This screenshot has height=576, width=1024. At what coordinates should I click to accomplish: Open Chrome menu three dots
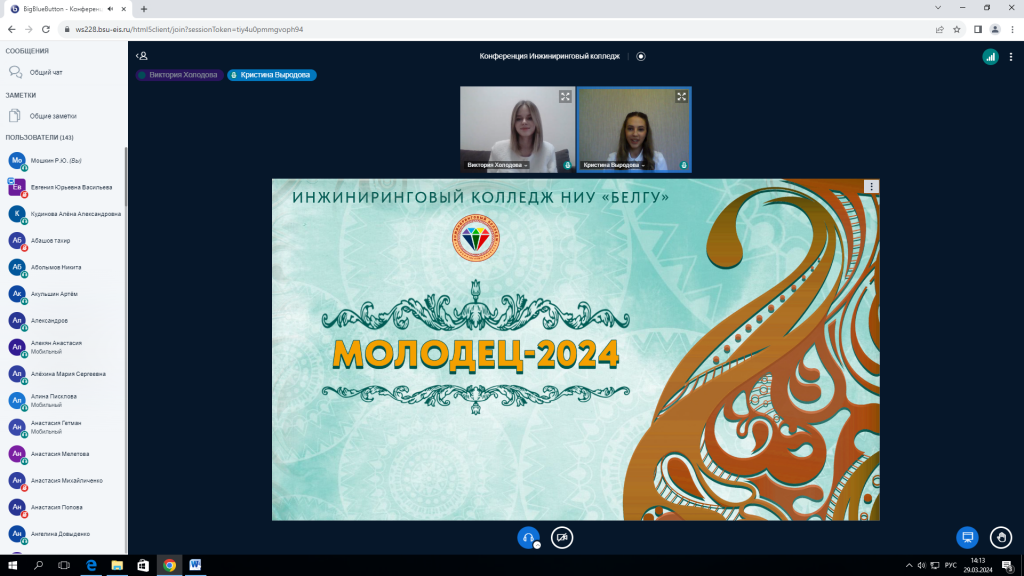click(x=1012, y=29)
